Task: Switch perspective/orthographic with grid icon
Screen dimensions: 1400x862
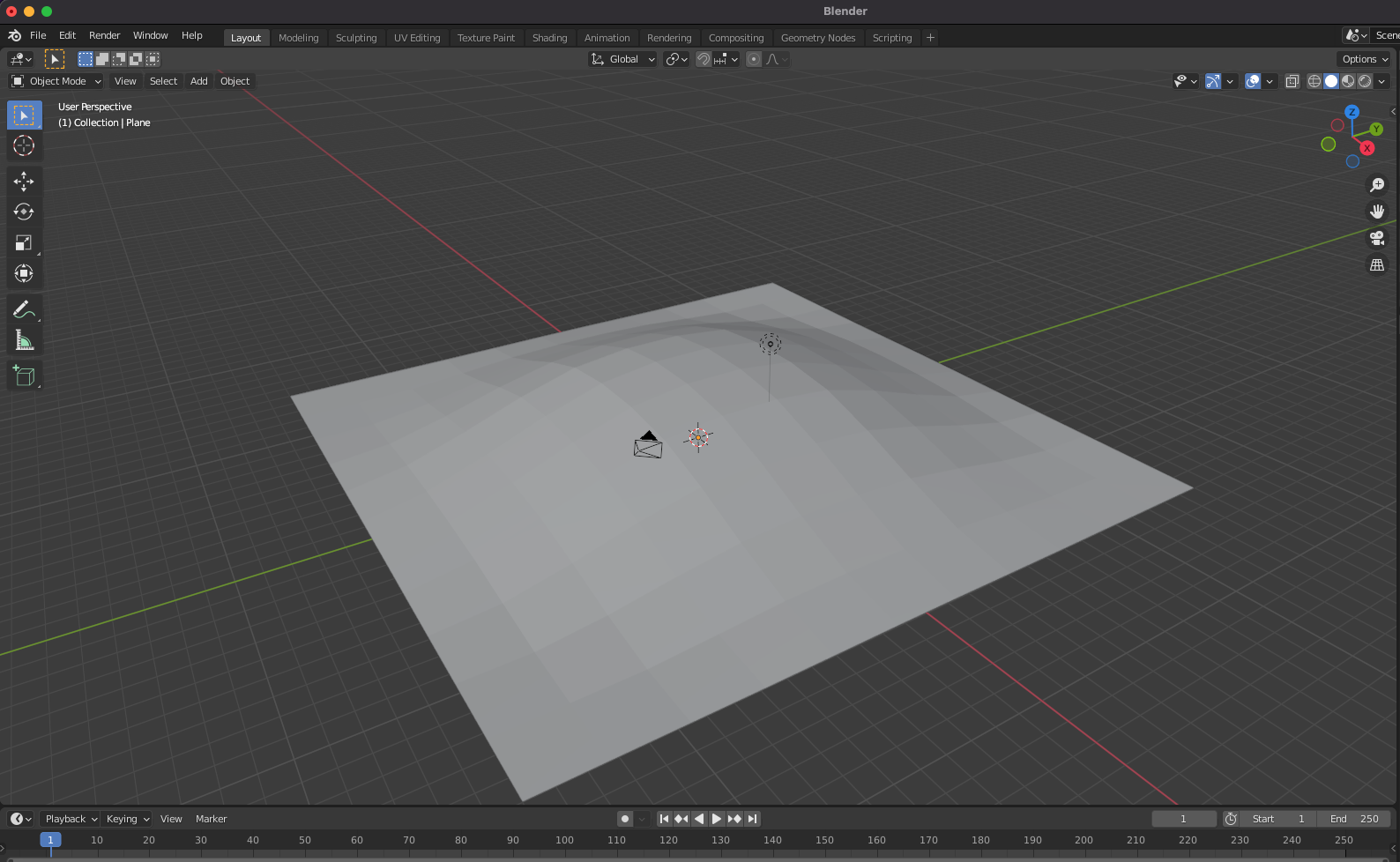Action: point(1377,264)
